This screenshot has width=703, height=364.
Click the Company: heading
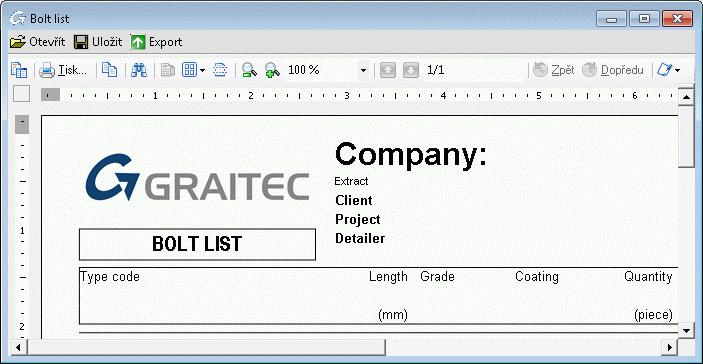411,155
